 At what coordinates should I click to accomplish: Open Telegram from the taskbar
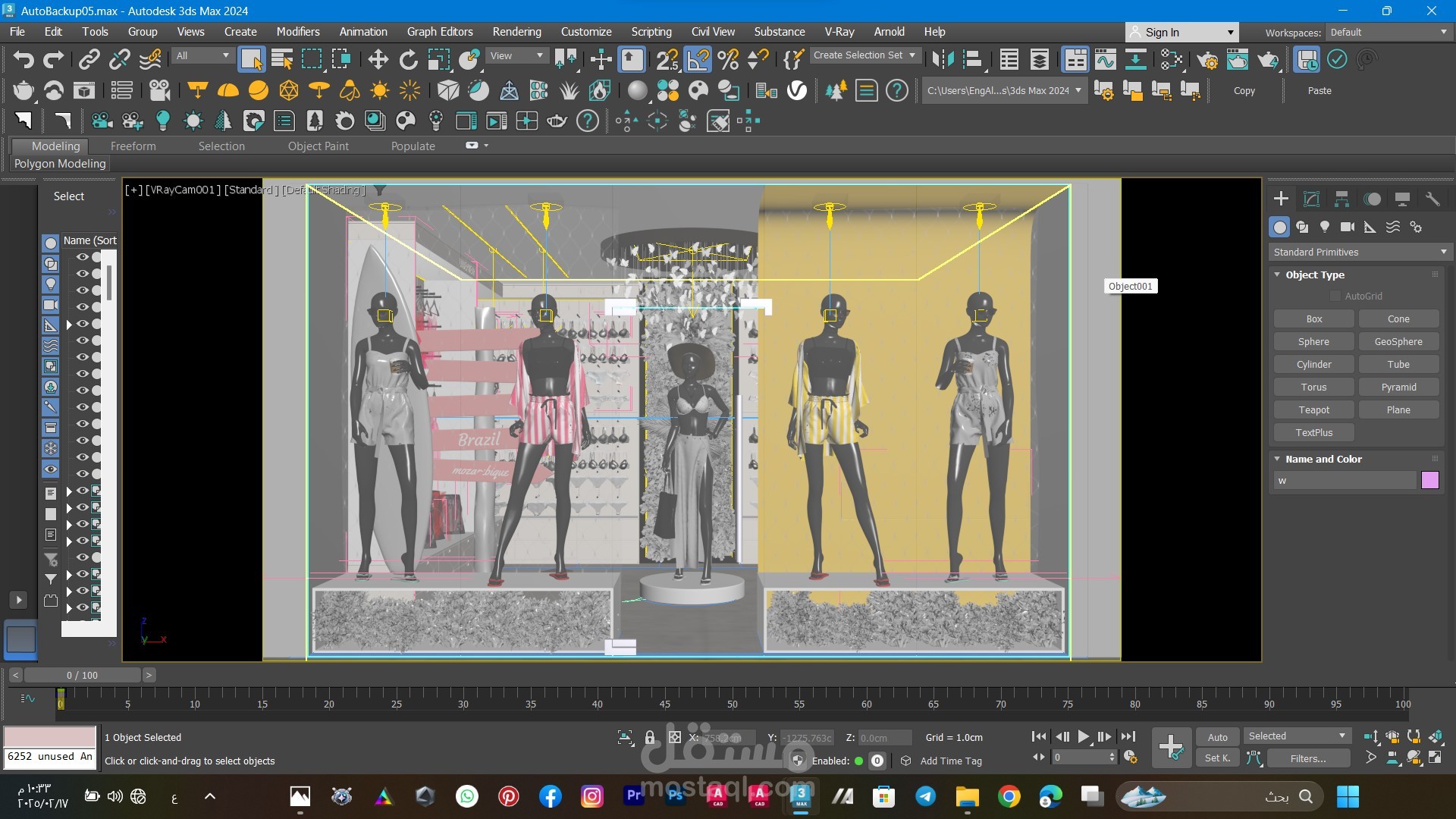coord(925,796)
